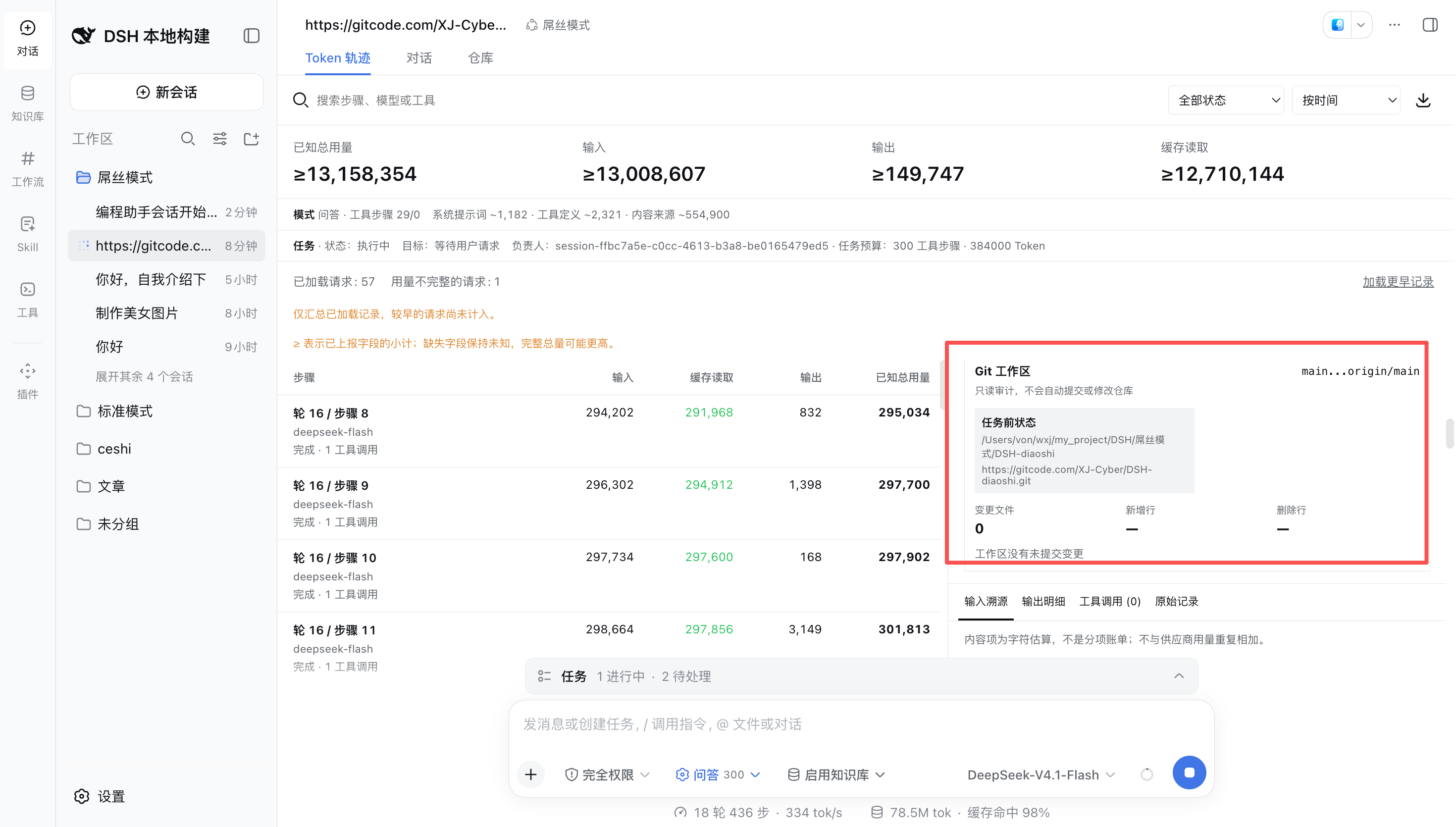The width and height of the screenshot is (1456, 827).
Task: Open the DeepSeek-V4.1-Flash model selector
Action: [x=1041, y=775]
